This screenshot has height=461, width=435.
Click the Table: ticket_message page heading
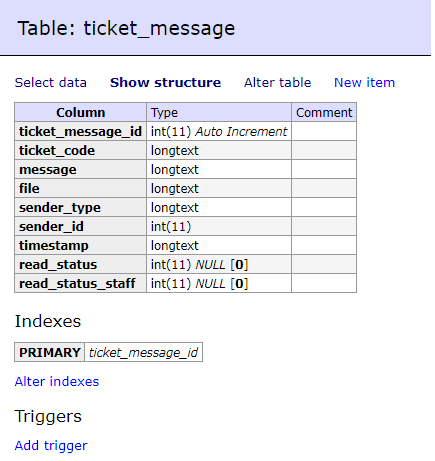(x=126, y=28)
